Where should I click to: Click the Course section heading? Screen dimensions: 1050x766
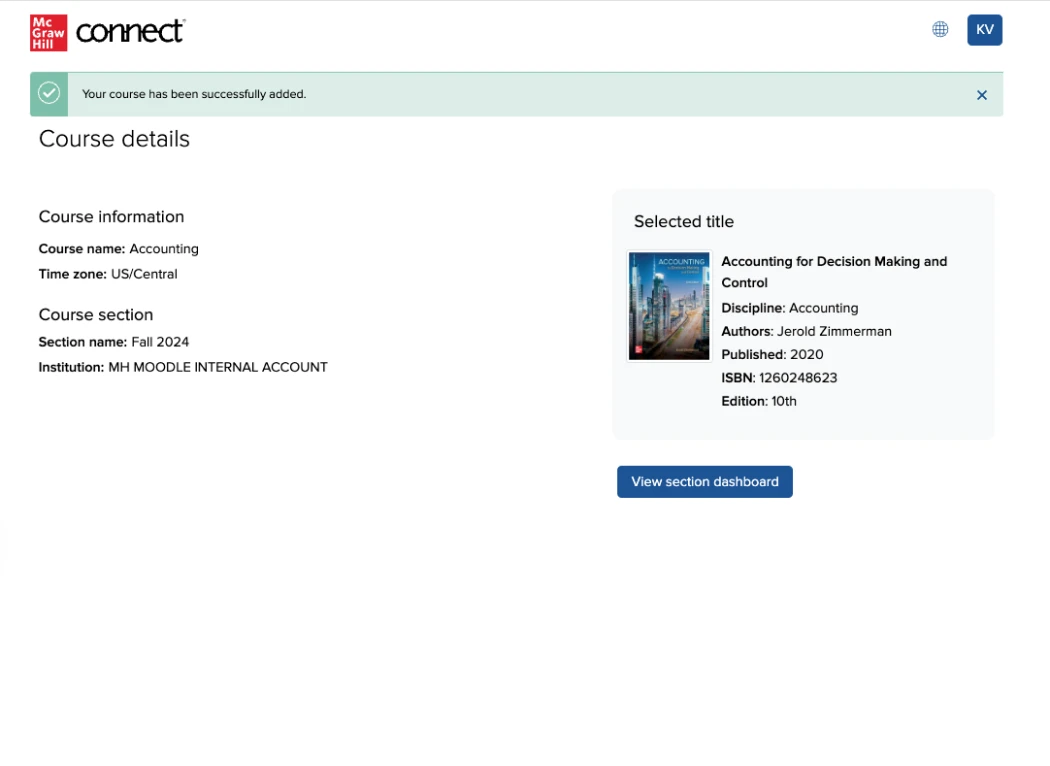pyautogui.click(x=96, y=314)
